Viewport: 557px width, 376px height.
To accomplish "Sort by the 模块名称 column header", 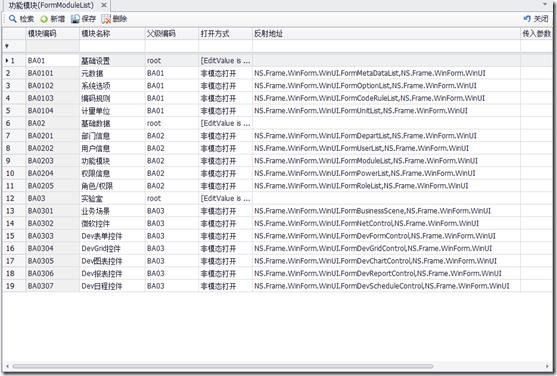I will 112,34.
